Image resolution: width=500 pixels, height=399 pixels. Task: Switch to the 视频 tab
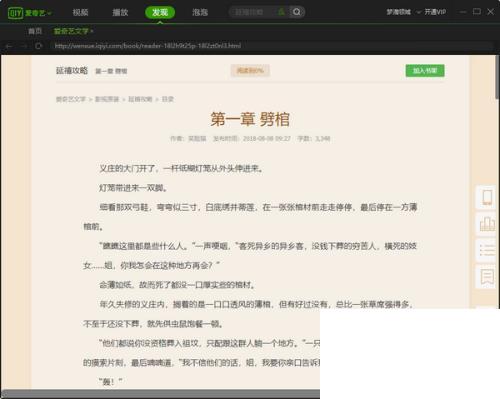click(80, 12)
